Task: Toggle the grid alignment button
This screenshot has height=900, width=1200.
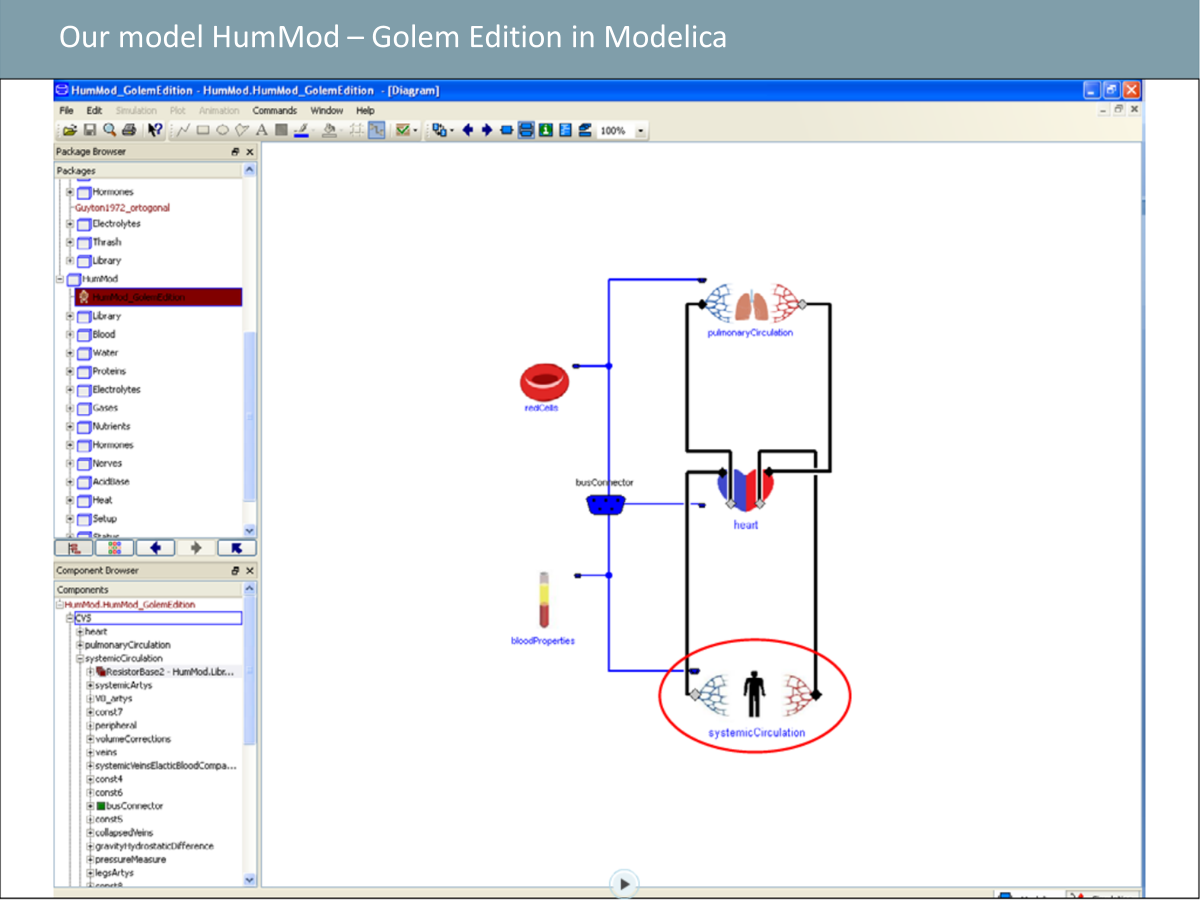Action: coord(354,130)
